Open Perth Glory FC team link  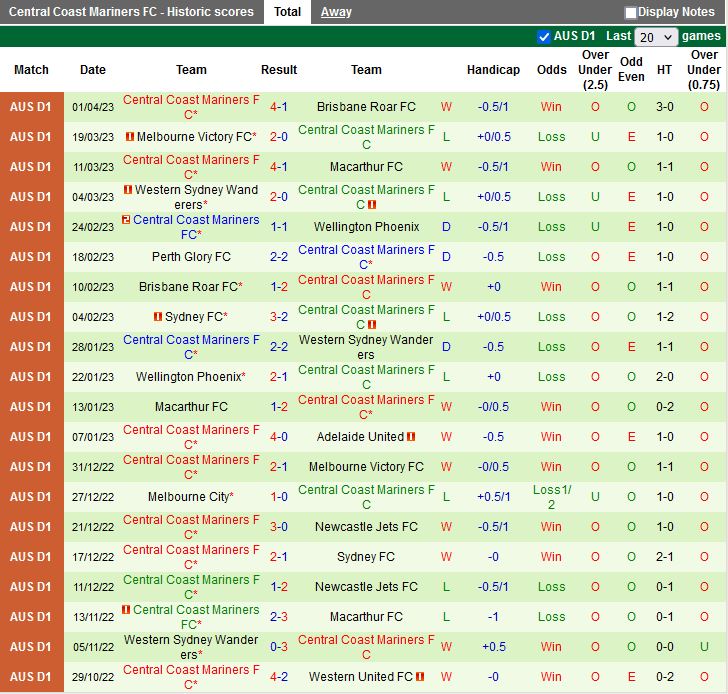coord(191,257)
